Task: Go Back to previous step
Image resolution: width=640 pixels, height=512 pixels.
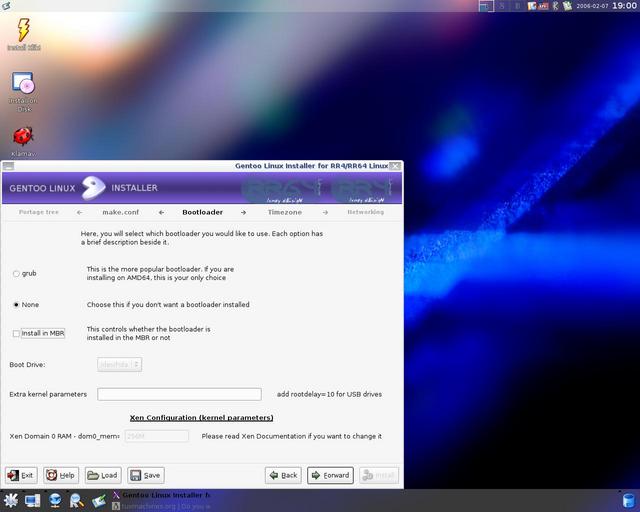Action: click(283, 475)
